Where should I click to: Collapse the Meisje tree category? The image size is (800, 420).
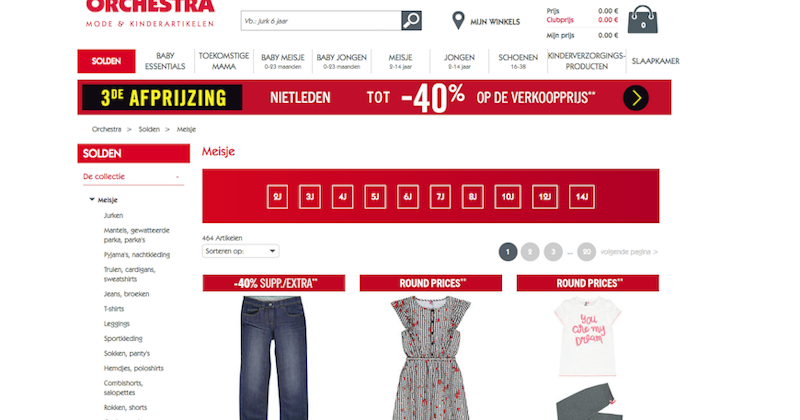(92, 200)
